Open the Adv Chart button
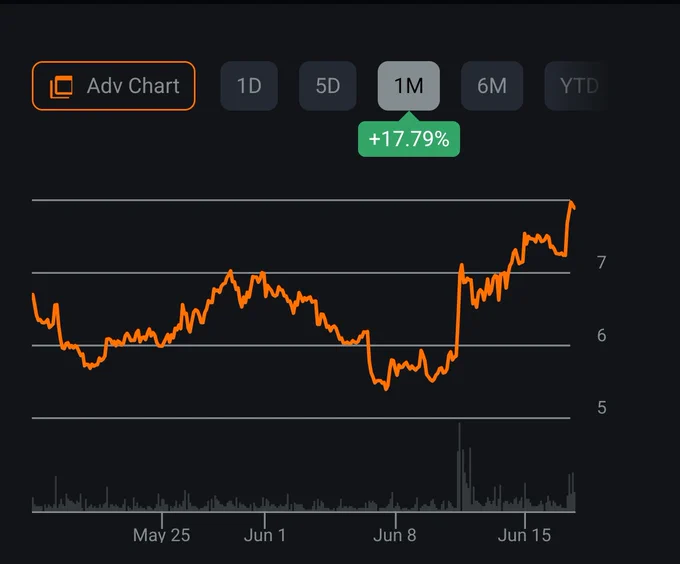 pyautogui.click(x=114, y=86)
